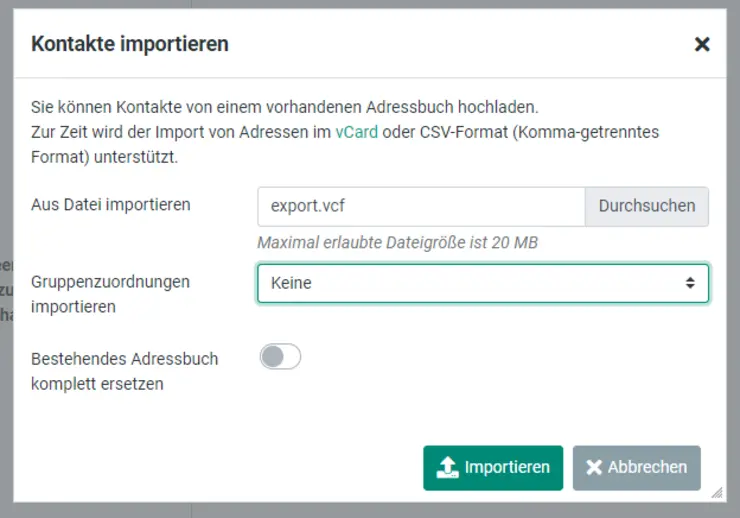Click the upload icon on Importieren
Viewport: 740px width, 518px height.
point(447,467)
